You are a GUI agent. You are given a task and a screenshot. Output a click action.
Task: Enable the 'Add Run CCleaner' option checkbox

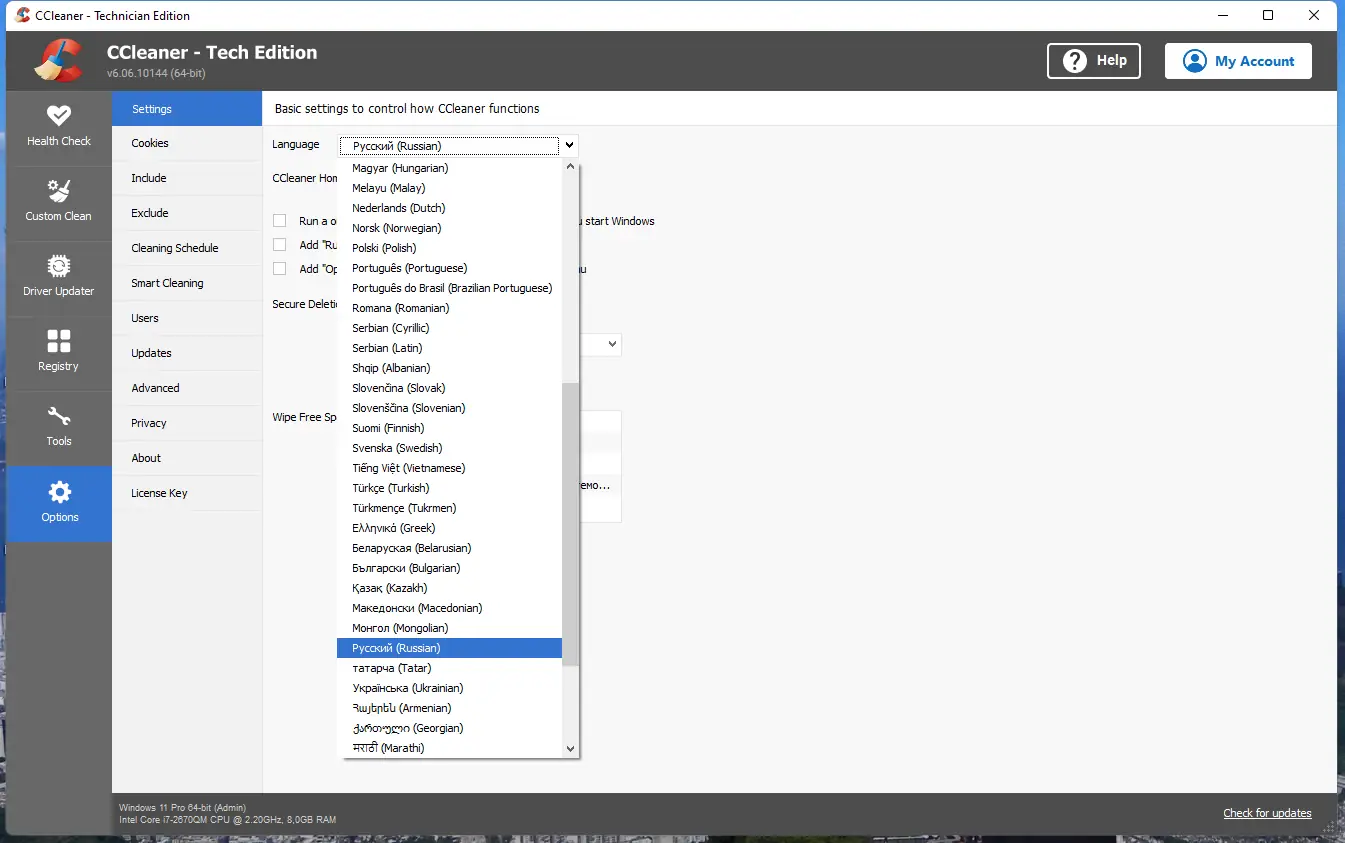pyautogui.click(x=279, y=244)
